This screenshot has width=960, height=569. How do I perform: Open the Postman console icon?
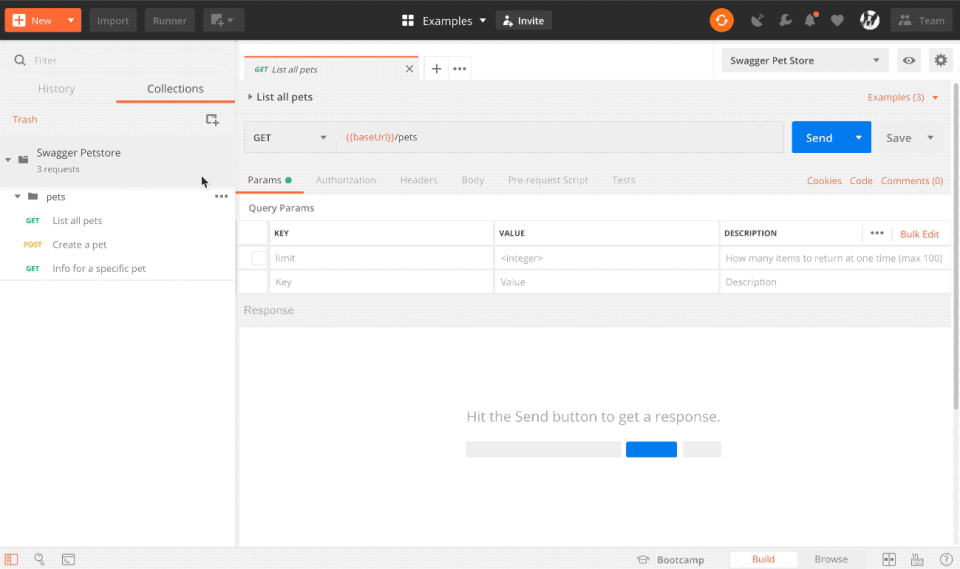click(x=68, y=559)
